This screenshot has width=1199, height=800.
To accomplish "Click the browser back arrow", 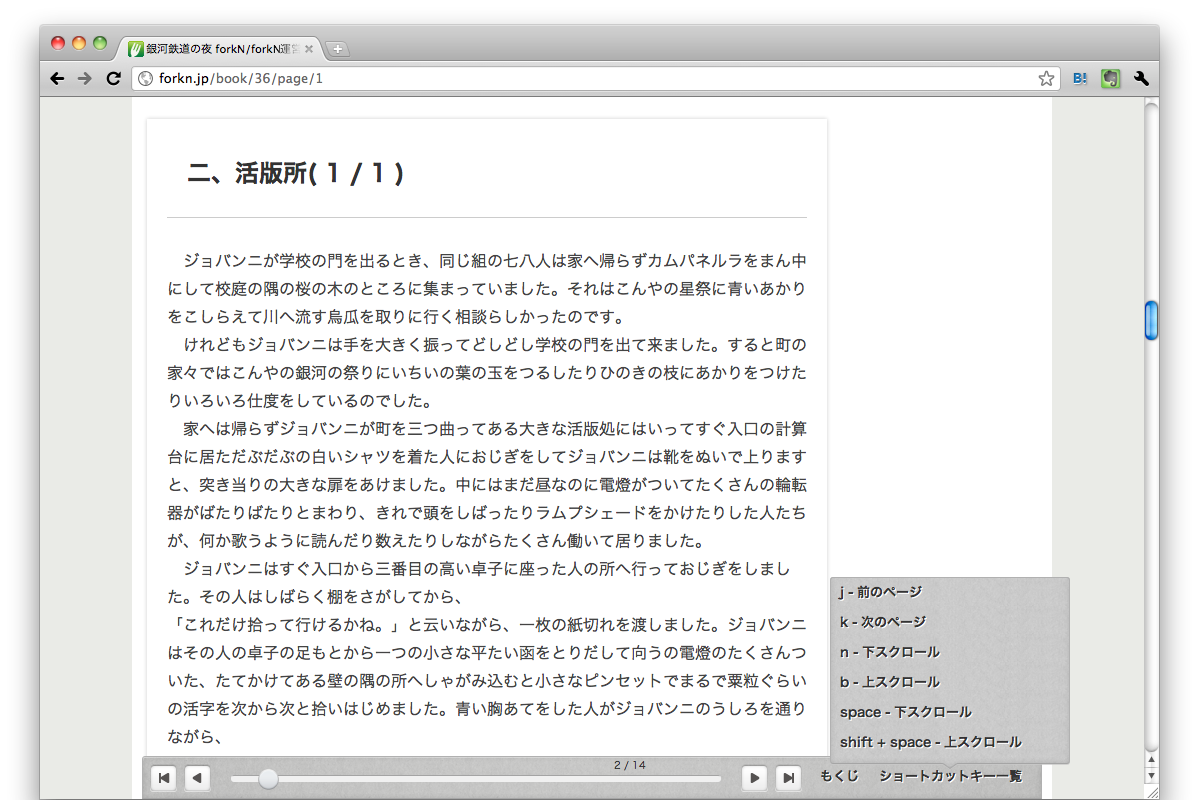I will coord(57,79).
